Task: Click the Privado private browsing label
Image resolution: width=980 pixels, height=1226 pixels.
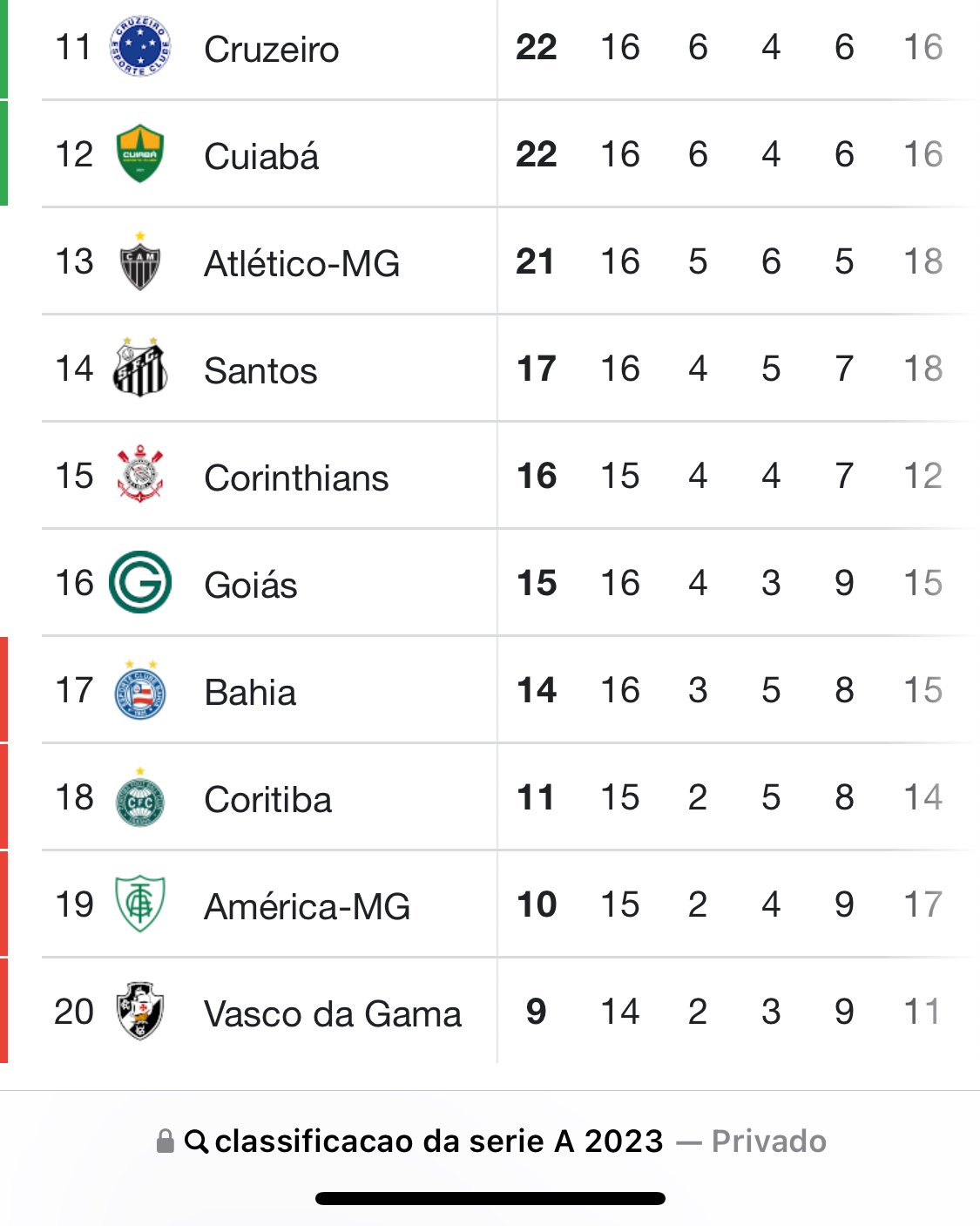Action: [x=768, y=1141]
